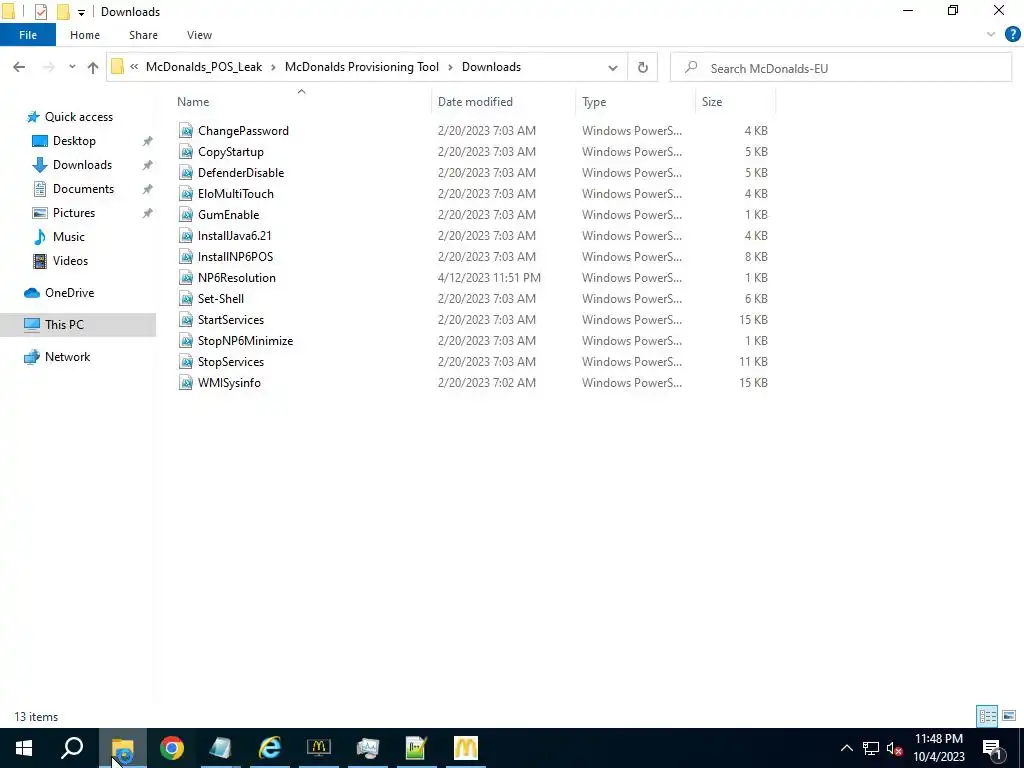Screen dimensions: 1024x768
Task: Open the McDonald's monitor icon taskbar app
Action: 319,748
